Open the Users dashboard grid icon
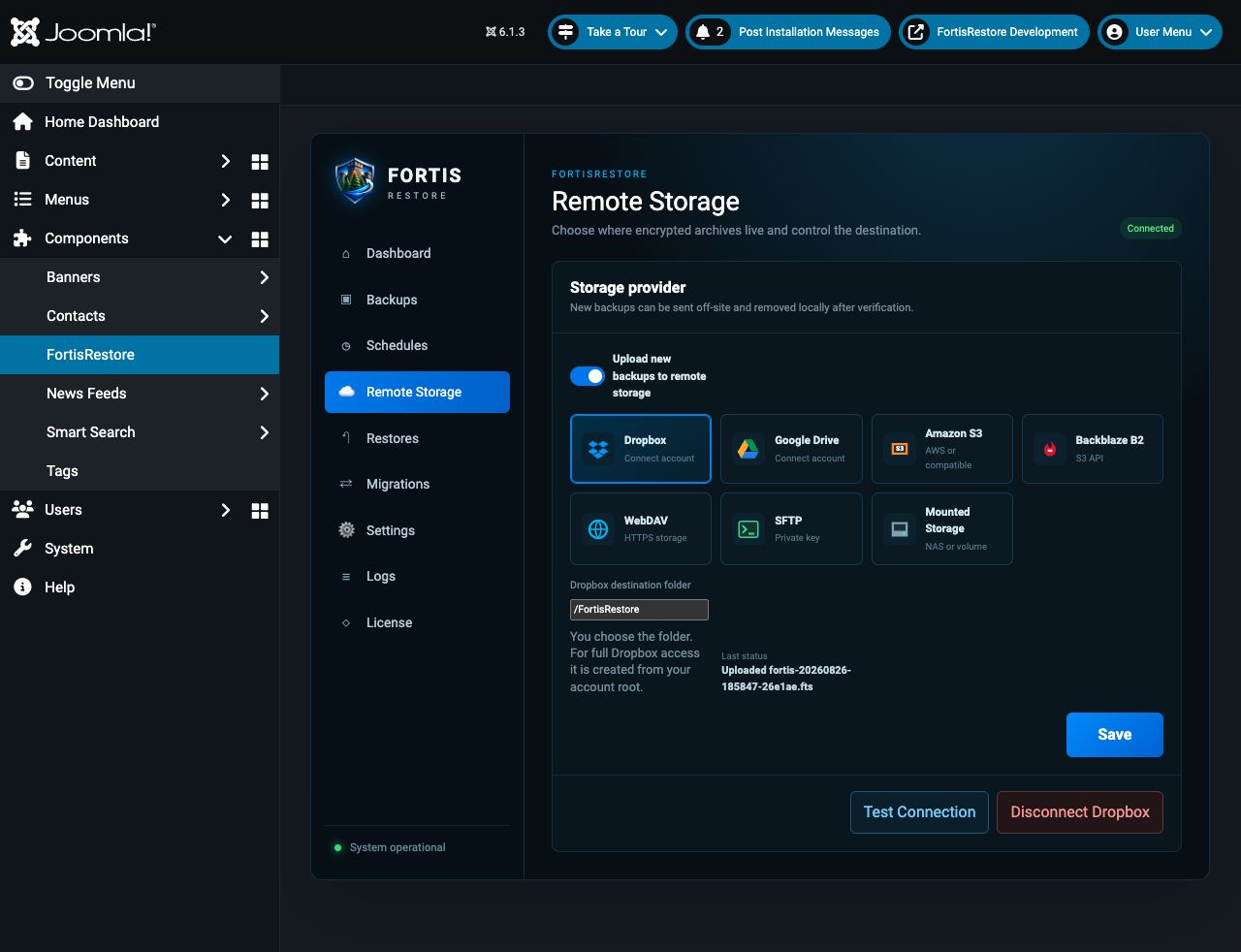 coord(260,511)
